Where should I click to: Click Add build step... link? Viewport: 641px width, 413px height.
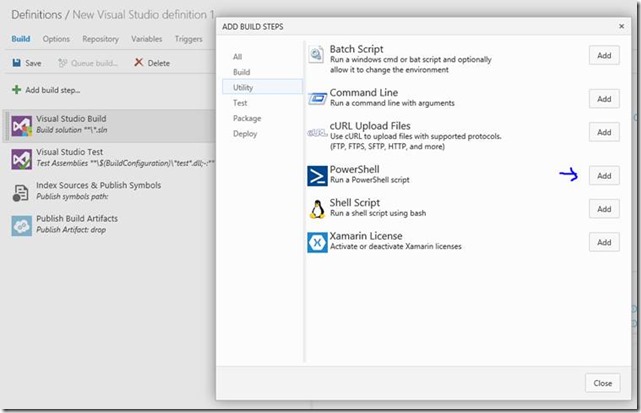coord(53,90)
